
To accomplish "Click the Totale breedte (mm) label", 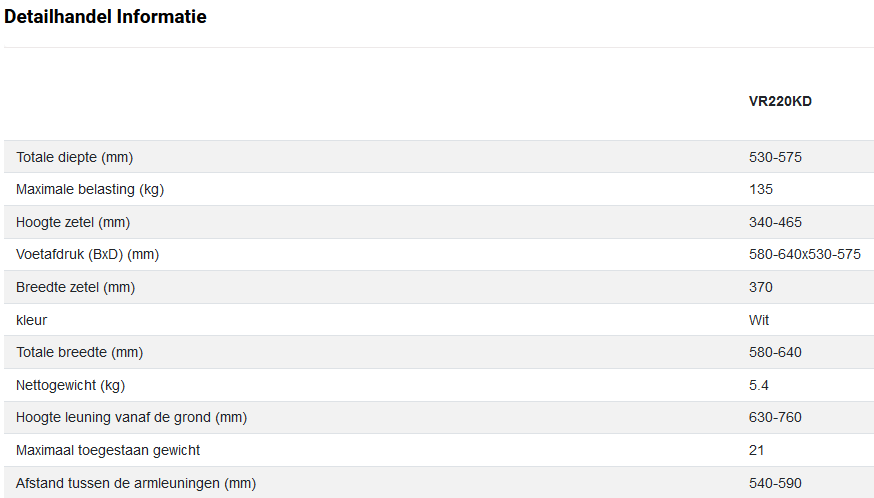I will pyautogui.click(x=80, y=352).
